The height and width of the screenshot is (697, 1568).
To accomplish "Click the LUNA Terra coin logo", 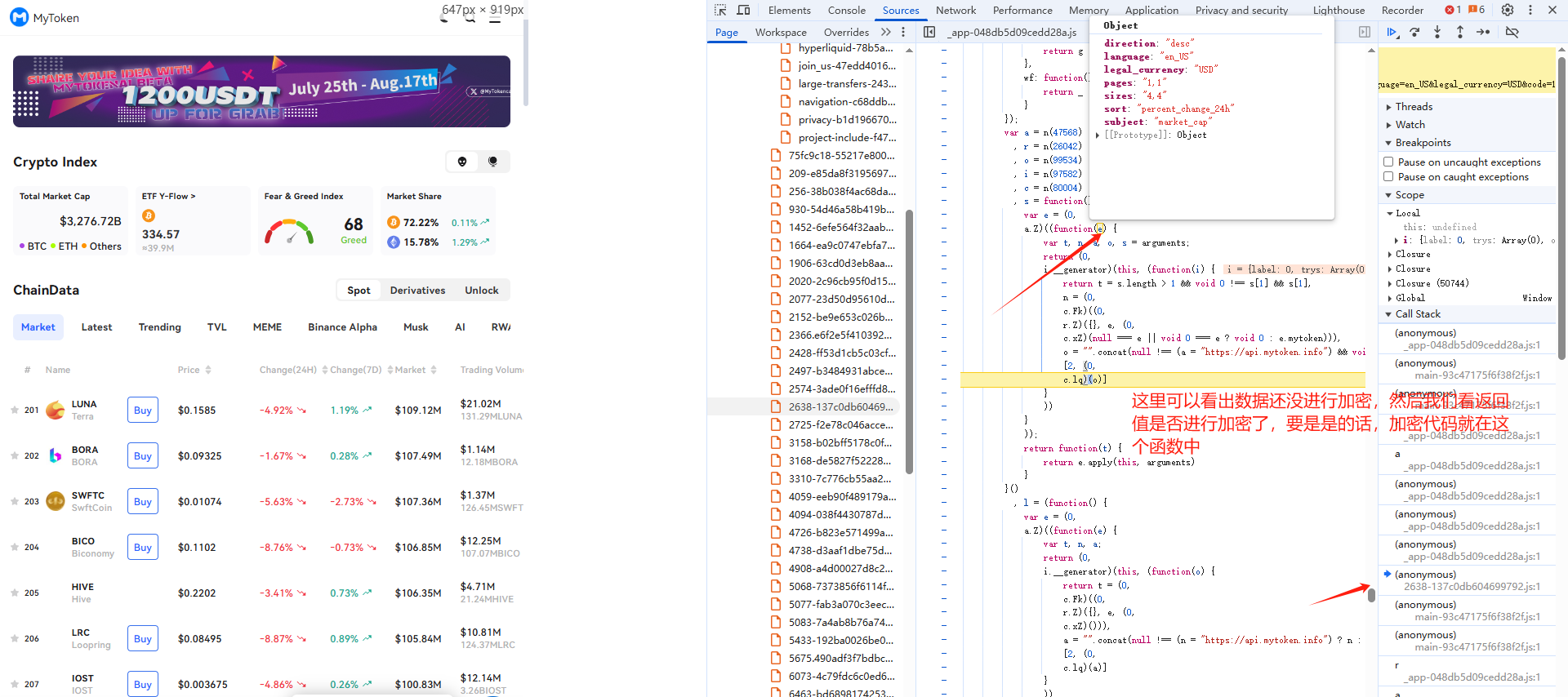I will pos(56,410).
